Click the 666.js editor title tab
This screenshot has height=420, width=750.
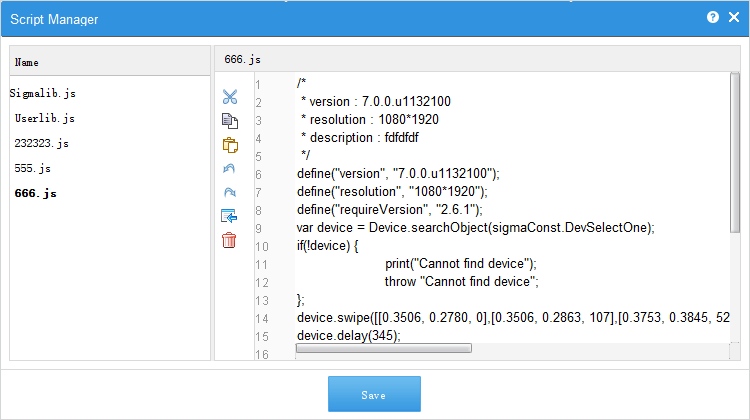point(243,59)
